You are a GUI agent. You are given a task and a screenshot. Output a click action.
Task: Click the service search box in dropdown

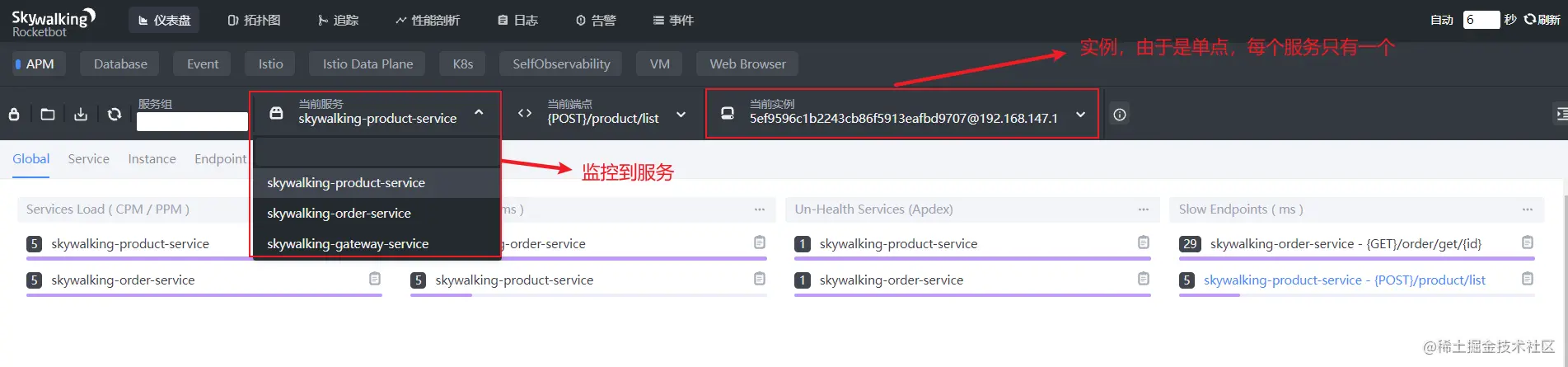tap(376, 153)
